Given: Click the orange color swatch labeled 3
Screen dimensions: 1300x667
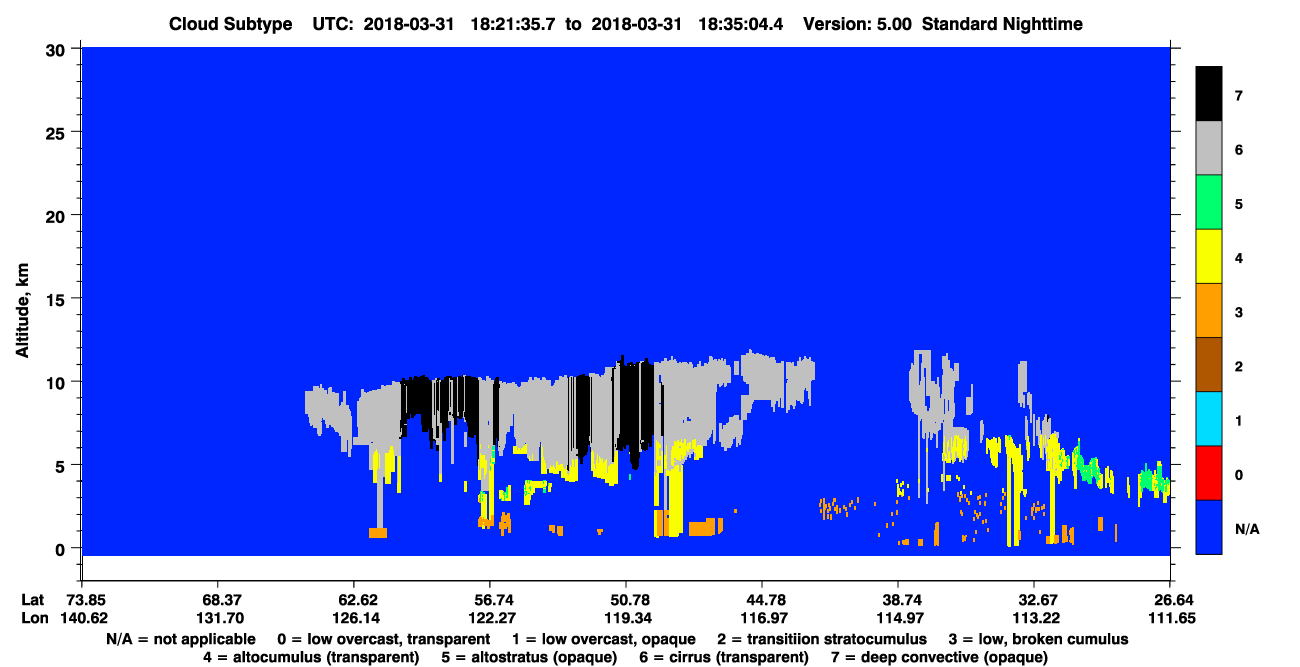Looking at the screenshot, I should point(1209,311).
